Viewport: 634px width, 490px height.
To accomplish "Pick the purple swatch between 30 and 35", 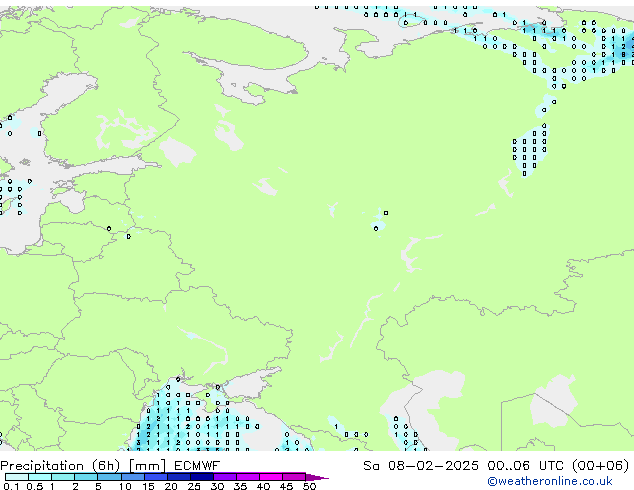I will [x=225, y=477].
